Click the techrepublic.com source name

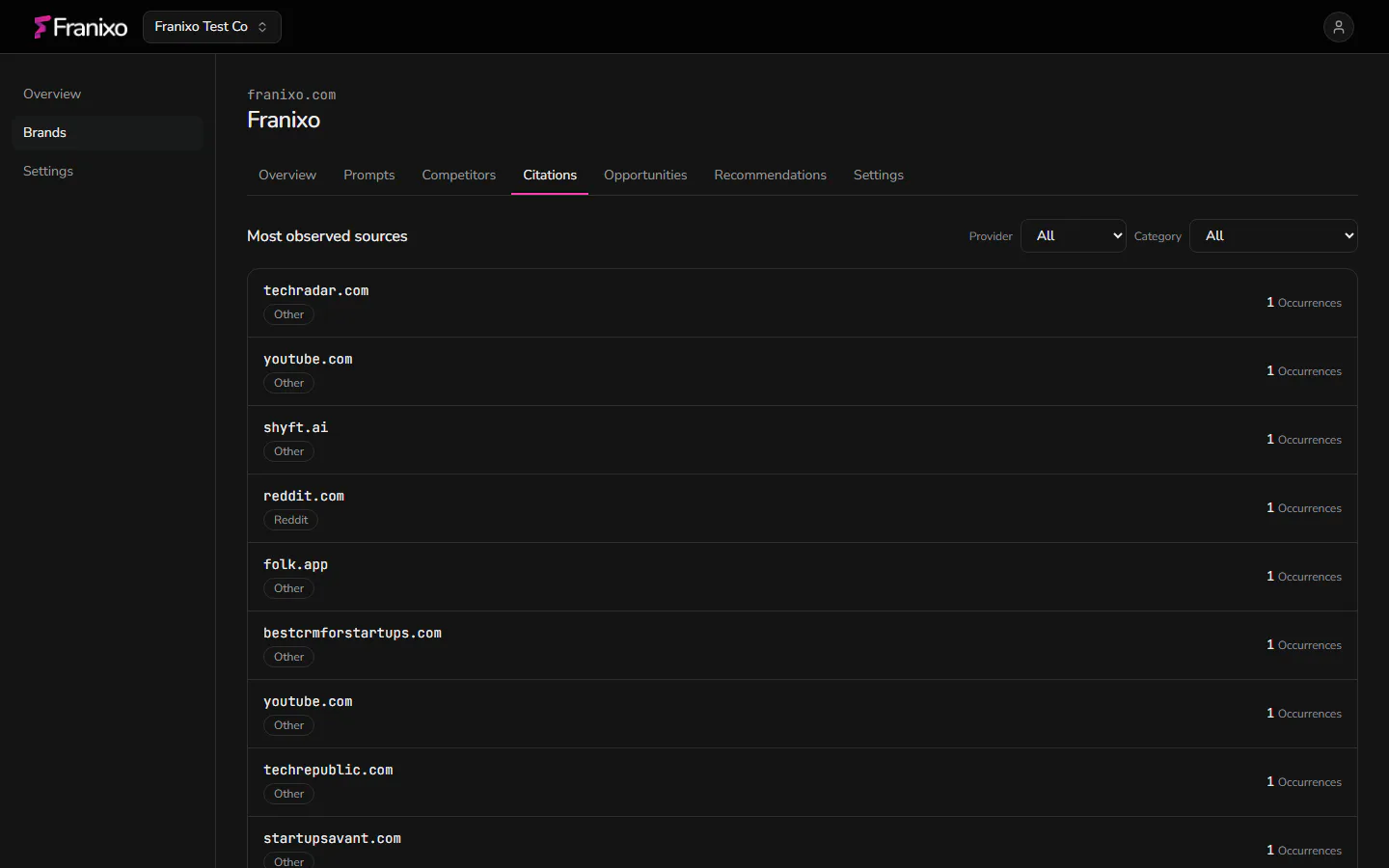click(x=328, y=770)
